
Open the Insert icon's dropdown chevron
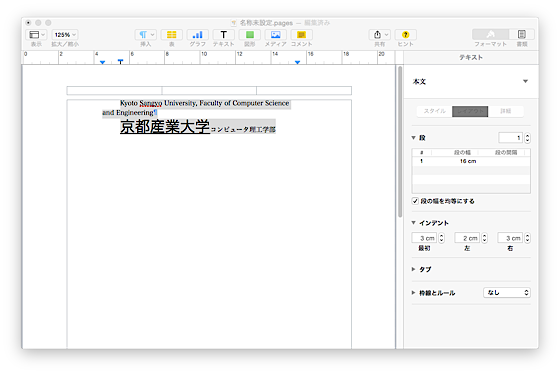tap(152, 35)
